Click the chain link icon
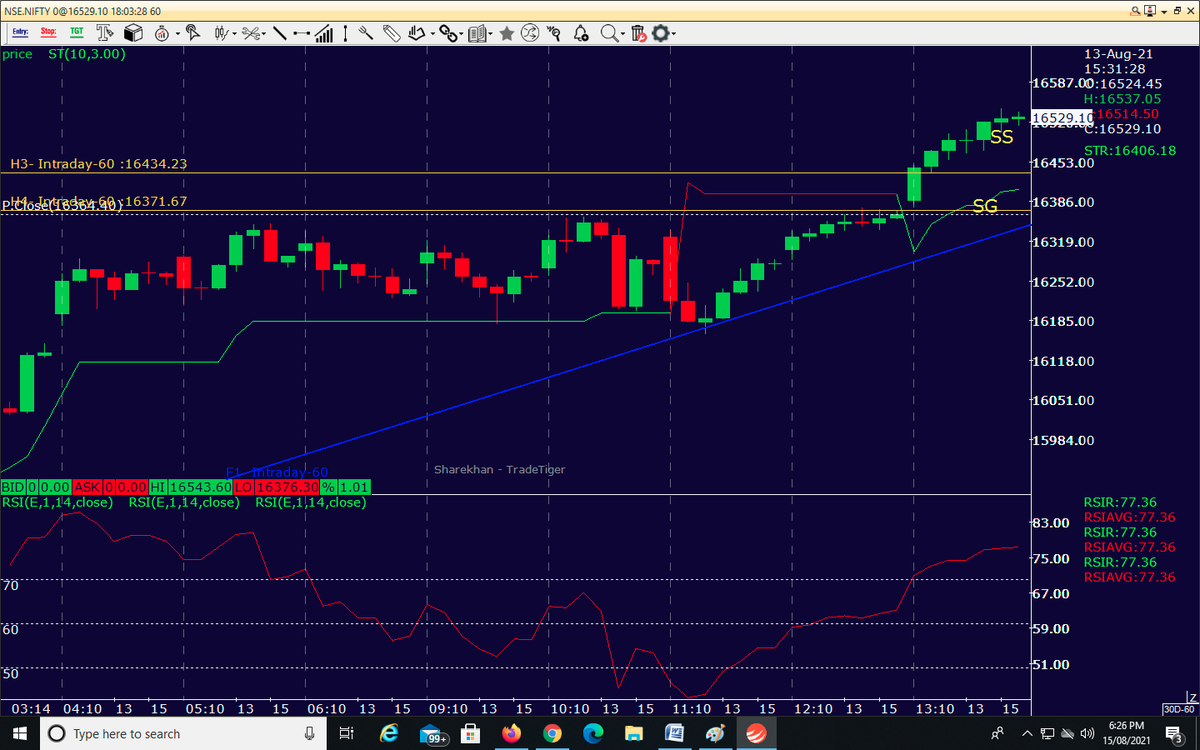This screenshot has width=1200, height=750. pos(449,33)
